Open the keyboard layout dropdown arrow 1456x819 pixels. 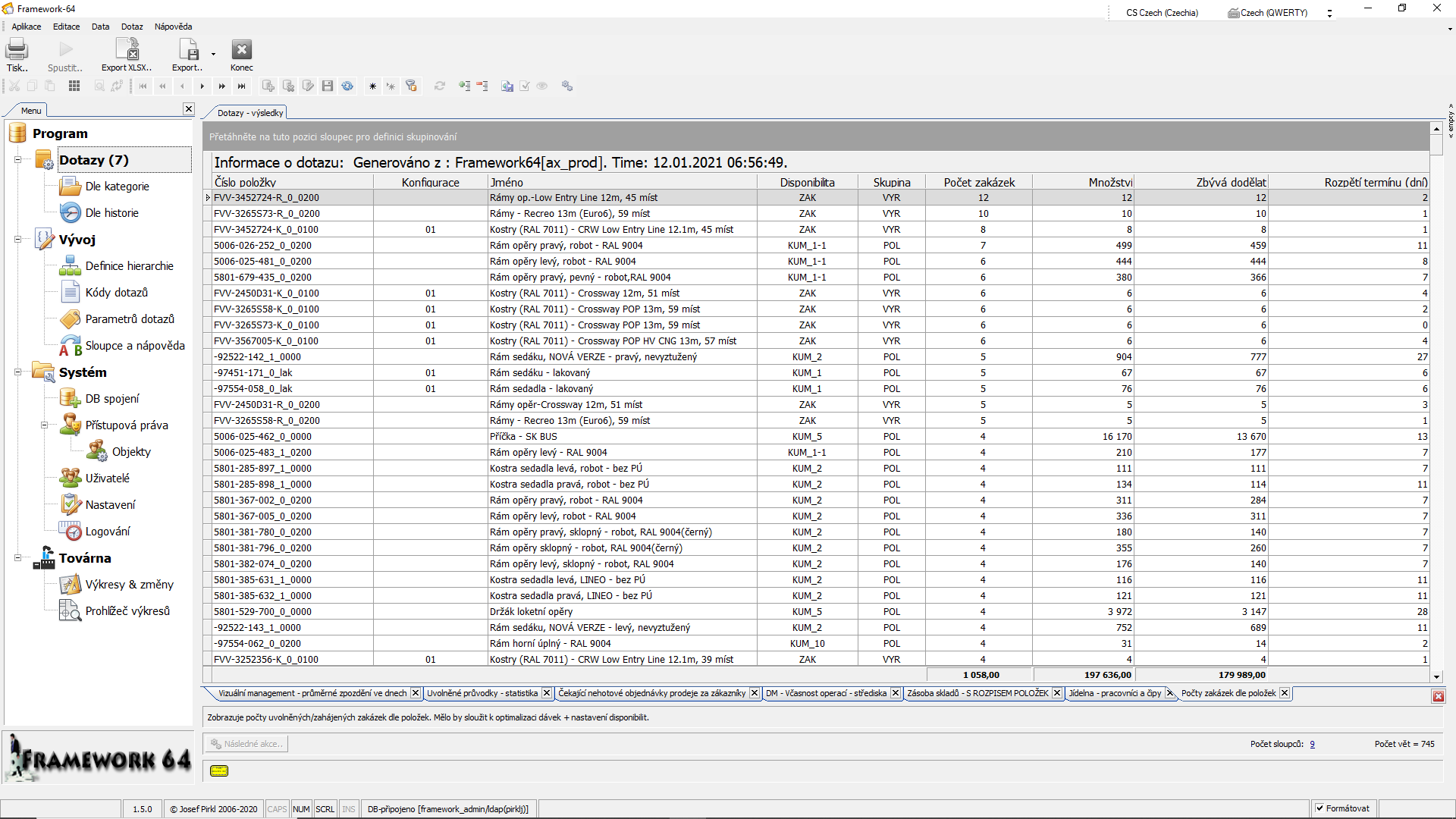click(1329, 13)
